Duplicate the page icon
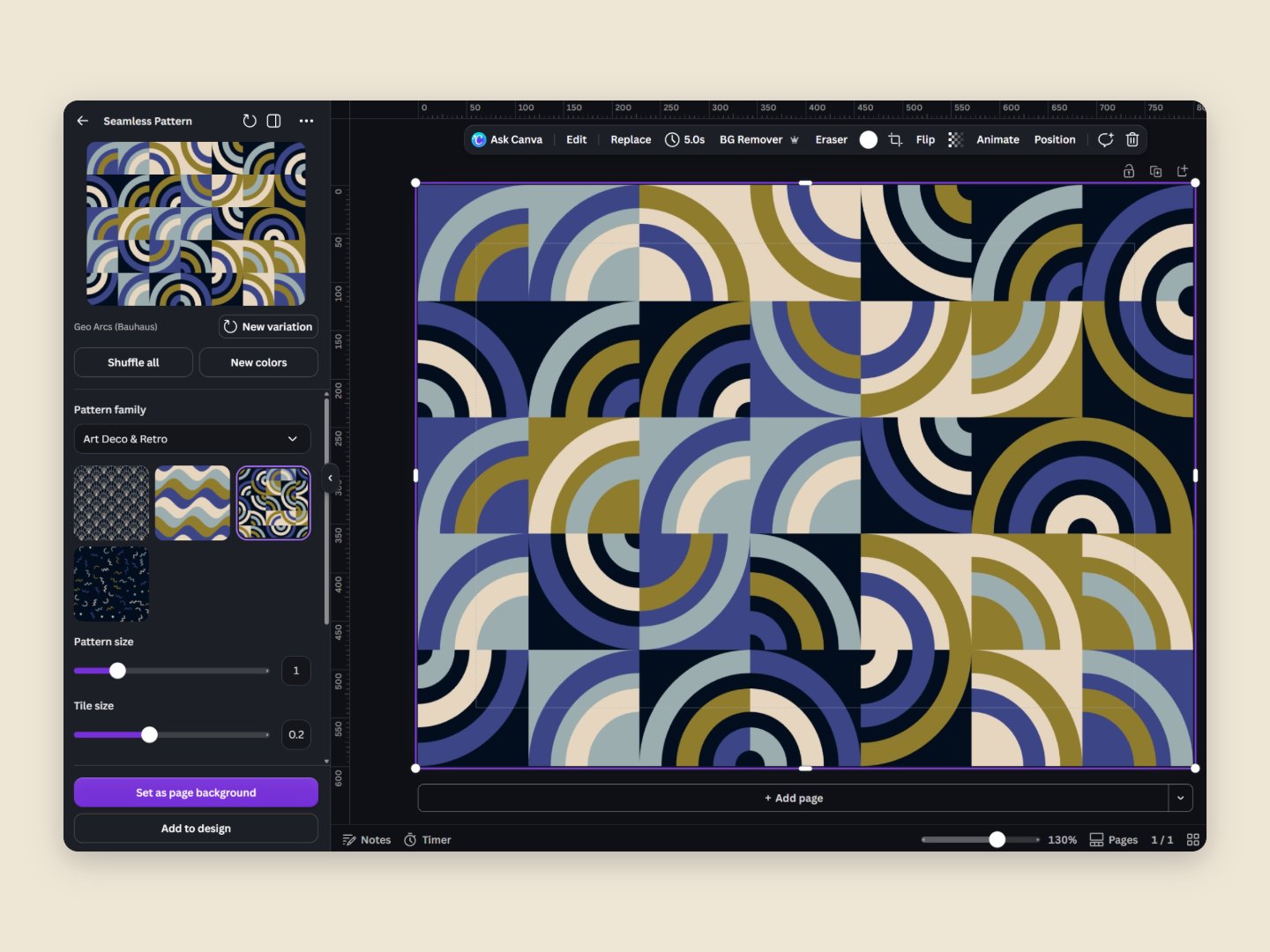 (1156, 171)
